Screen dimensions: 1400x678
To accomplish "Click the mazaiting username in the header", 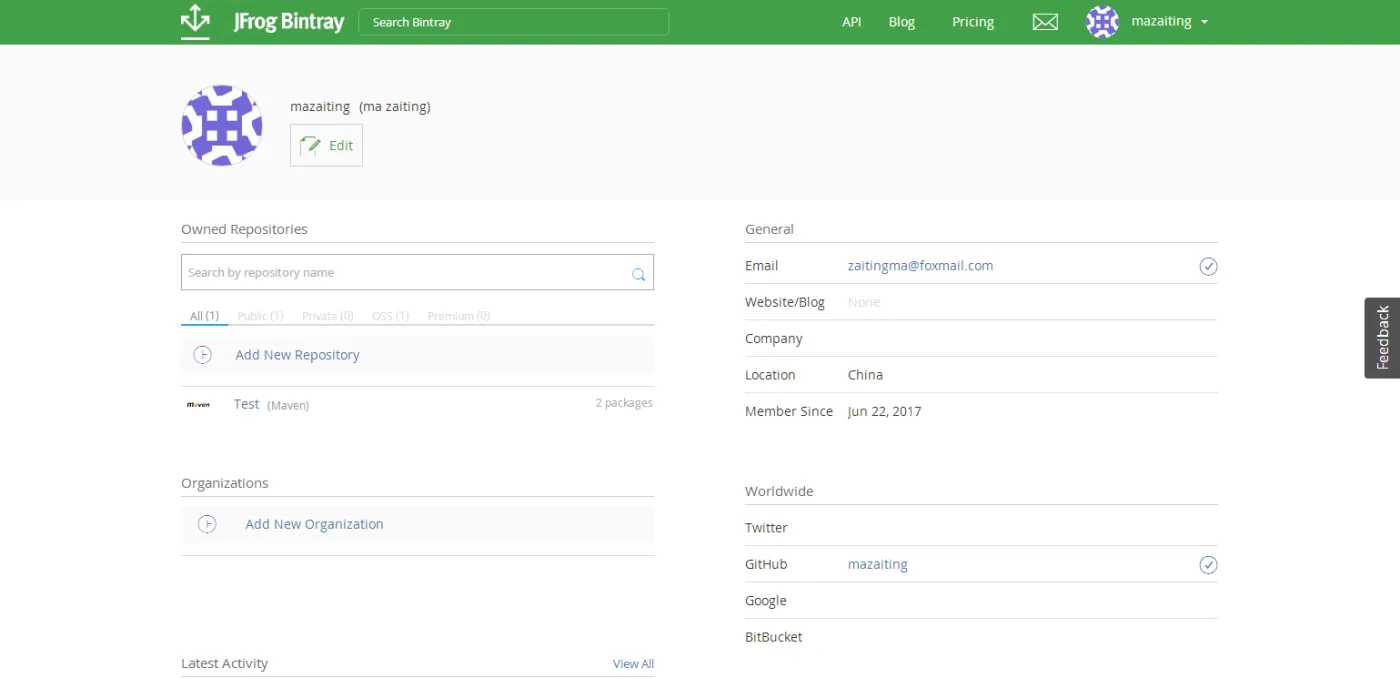I will click(1161, 22).
